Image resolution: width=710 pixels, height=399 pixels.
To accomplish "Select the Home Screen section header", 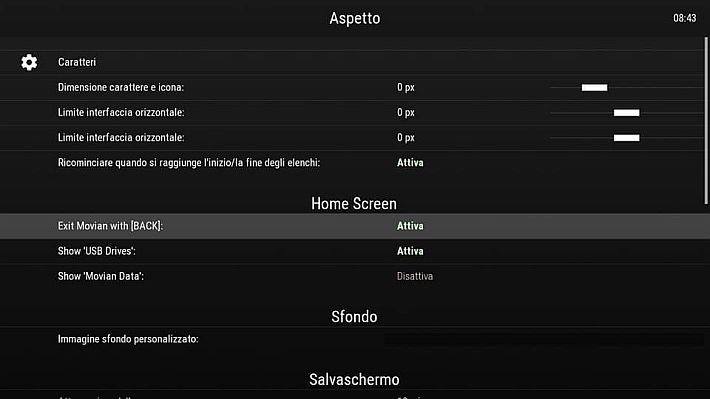I will [354, 204].
